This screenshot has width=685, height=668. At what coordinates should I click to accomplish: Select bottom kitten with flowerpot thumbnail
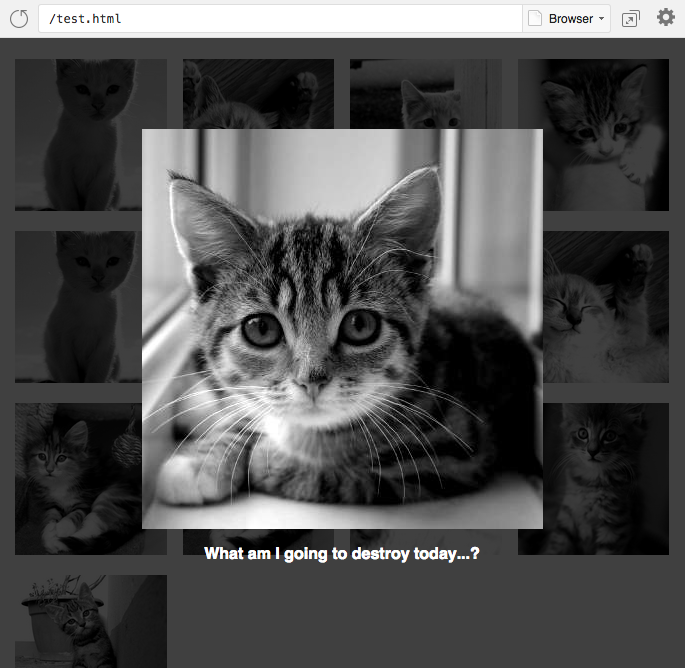point(91,621)
